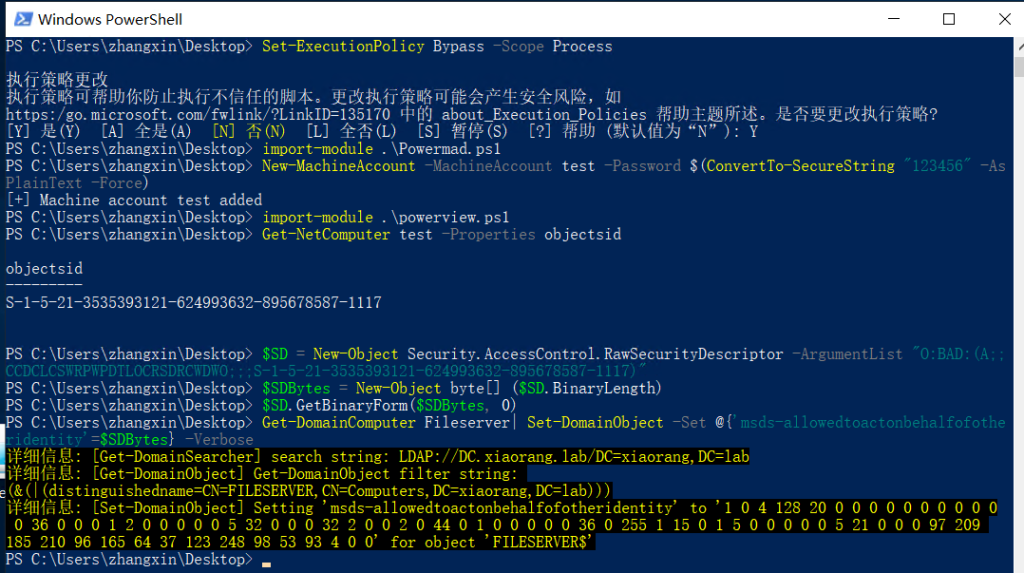
Task: Click the 执行策略更改 heading text
Action: [57, 80]
